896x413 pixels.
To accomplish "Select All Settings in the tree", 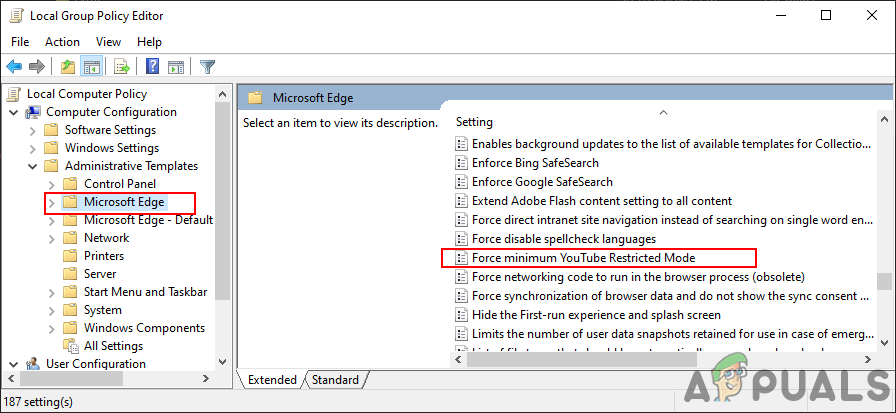I will point(113,346).
